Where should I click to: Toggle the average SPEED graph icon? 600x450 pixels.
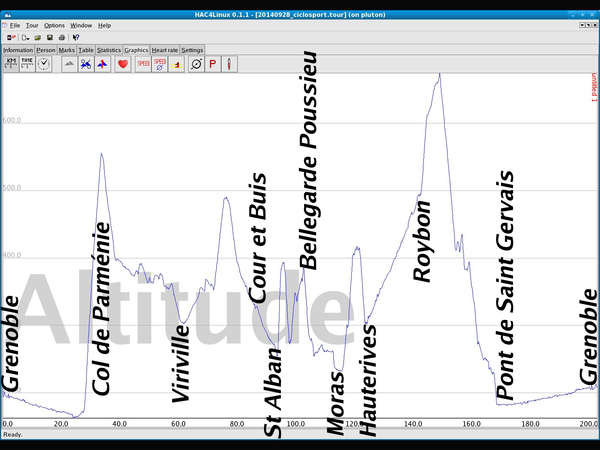pos(160,63)
